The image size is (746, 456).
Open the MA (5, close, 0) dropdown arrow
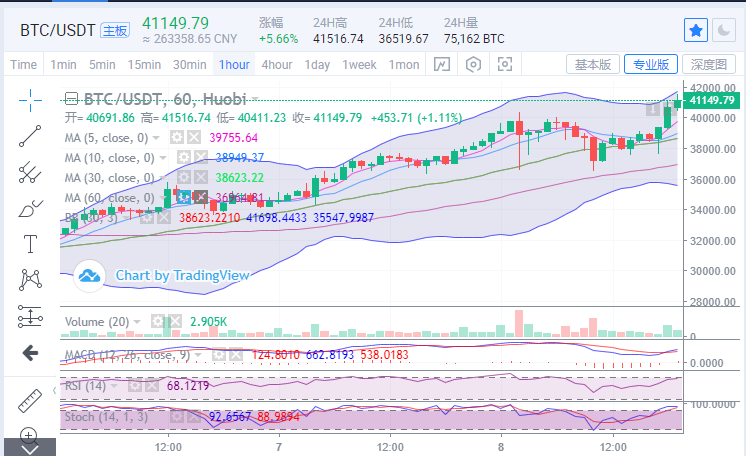pyautogui.click(x=156, y=138)
